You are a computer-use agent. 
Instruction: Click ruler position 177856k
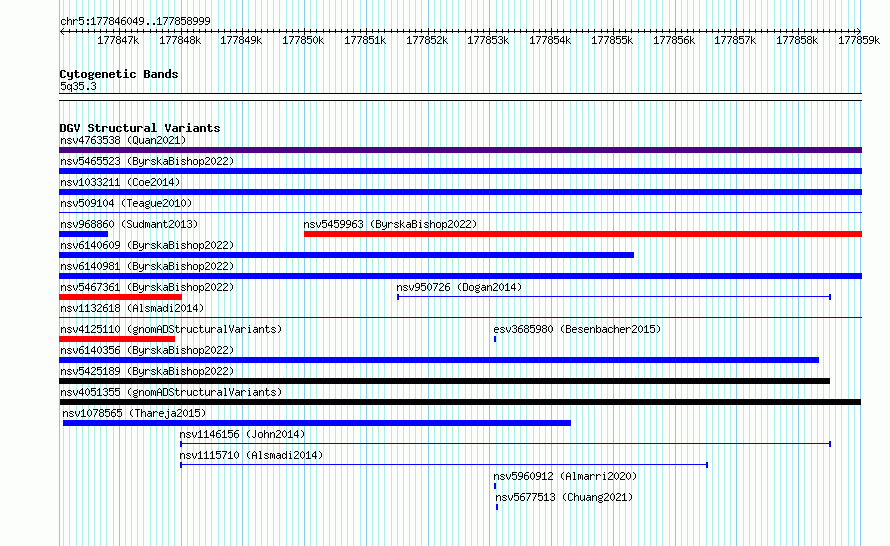[674, 40]
